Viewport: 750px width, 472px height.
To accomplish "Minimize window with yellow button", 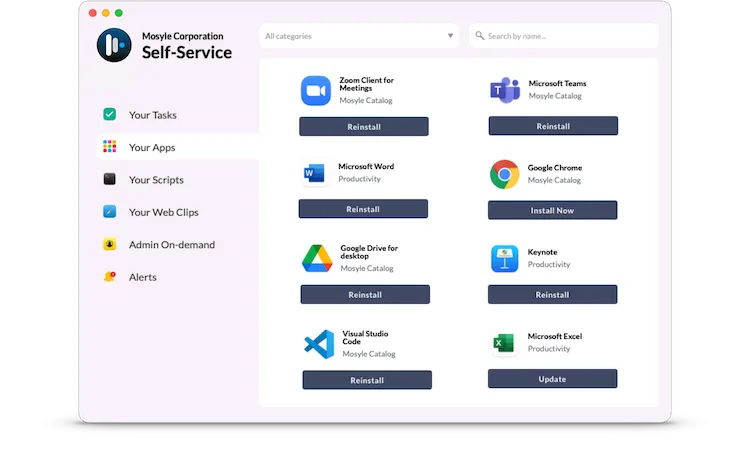I will pos(106,13).
